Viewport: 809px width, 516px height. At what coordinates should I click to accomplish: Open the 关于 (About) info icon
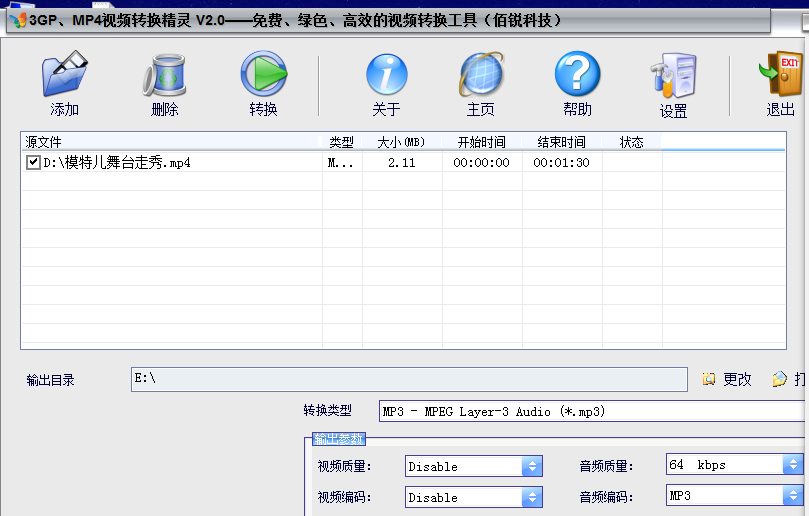pos(386,75)
